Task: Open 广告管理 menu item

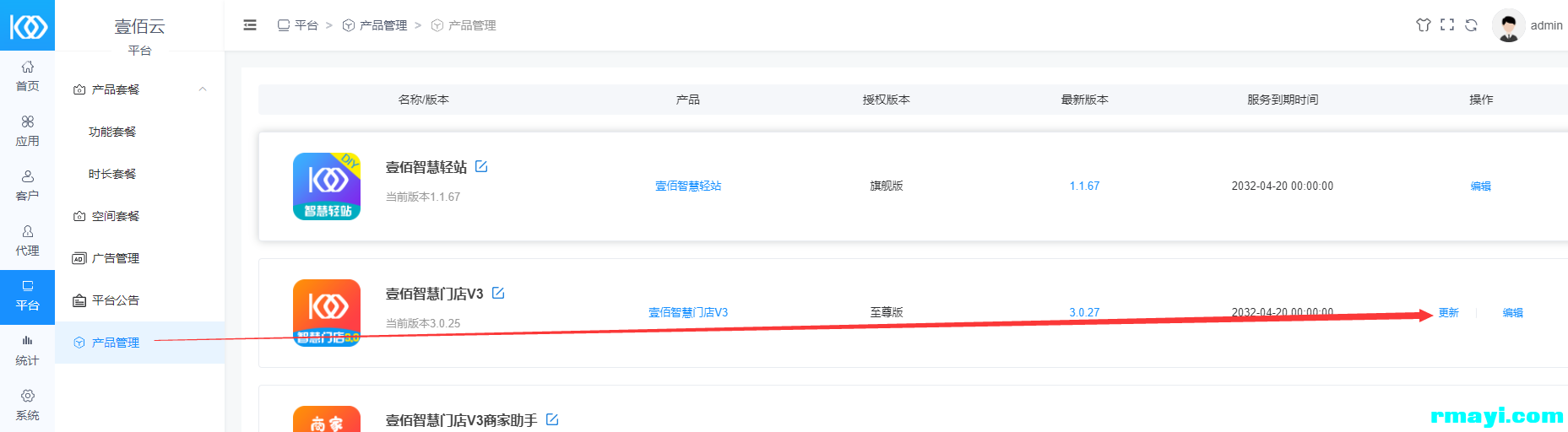Action: tap(140, 258)
